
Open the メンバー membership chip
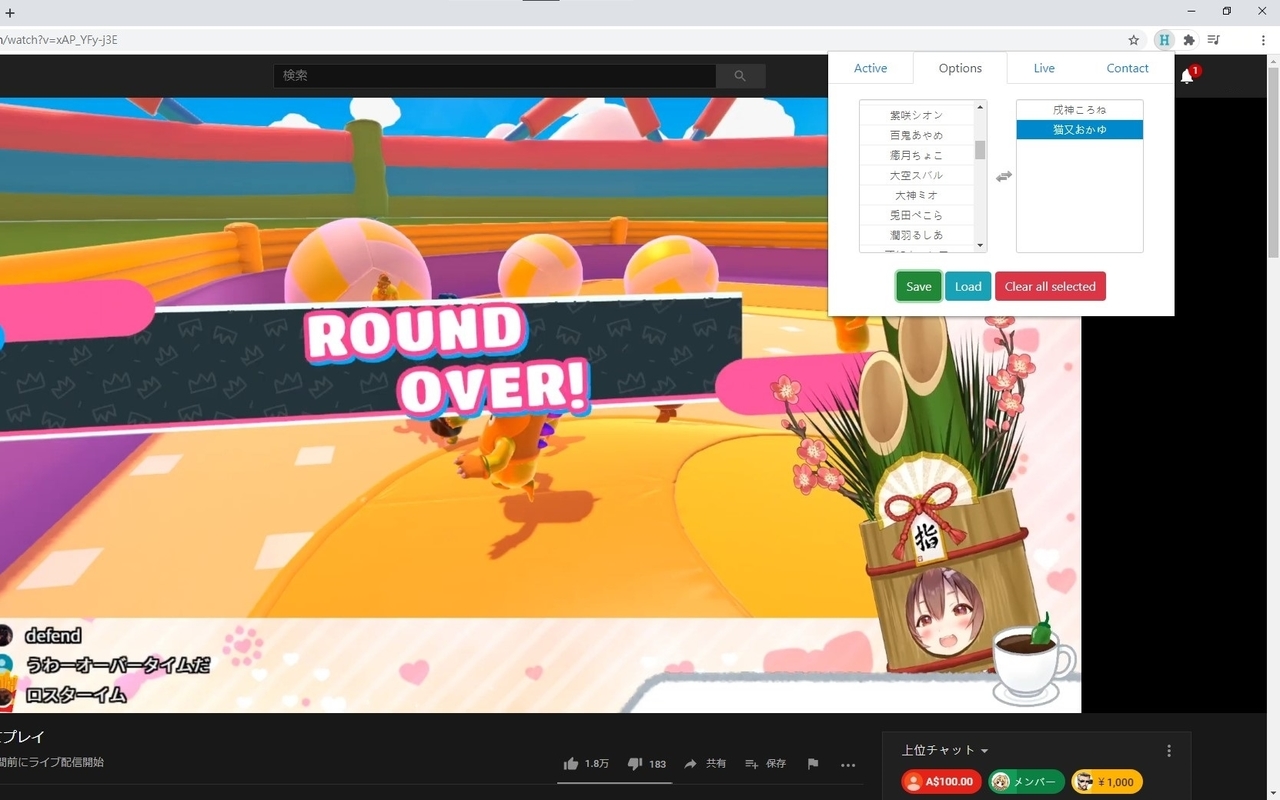(1026, 782)
